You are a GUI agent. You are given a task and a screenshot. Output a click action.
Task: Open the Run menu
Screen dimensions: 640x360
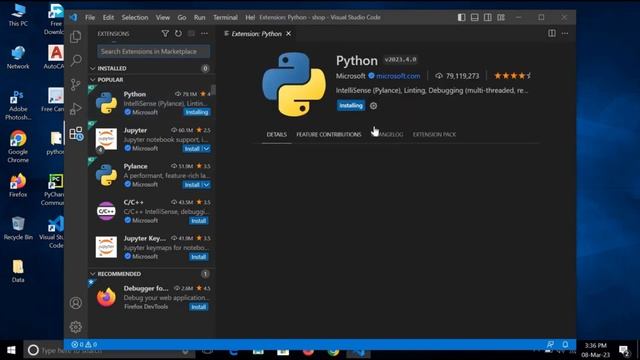click(x=200, y=18)
